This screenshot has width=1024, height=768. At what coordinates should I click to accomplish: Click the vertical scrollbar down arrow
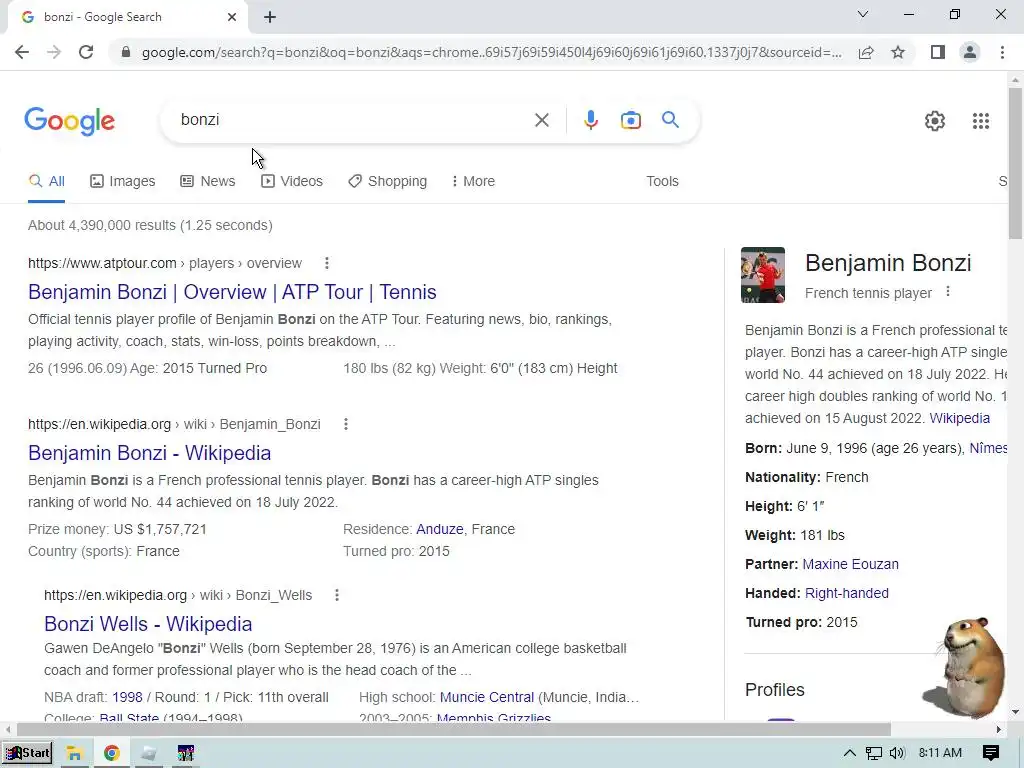point(1015,712)
